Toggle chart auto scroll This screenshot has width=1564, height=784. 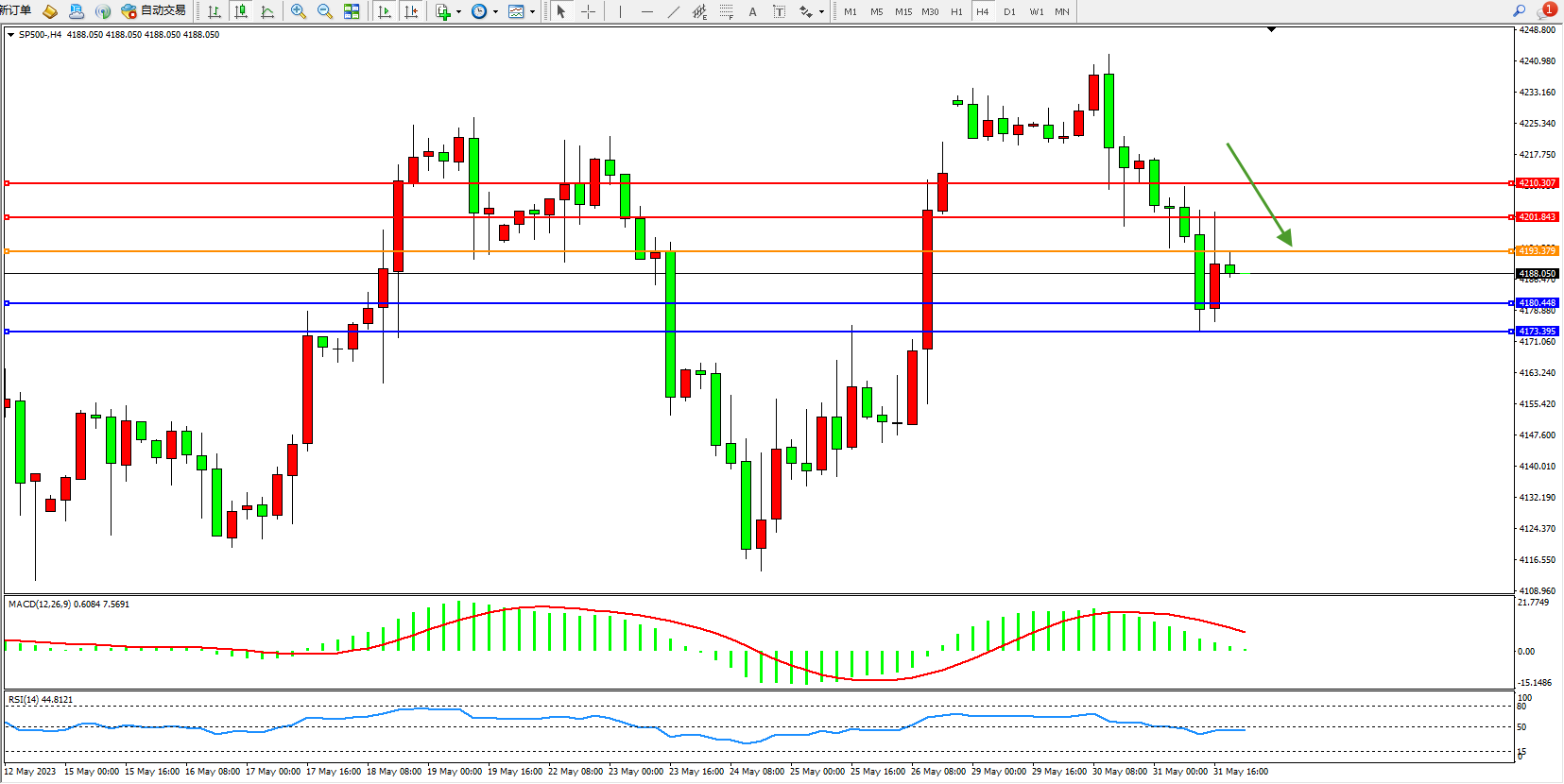[x=385, y=11]
